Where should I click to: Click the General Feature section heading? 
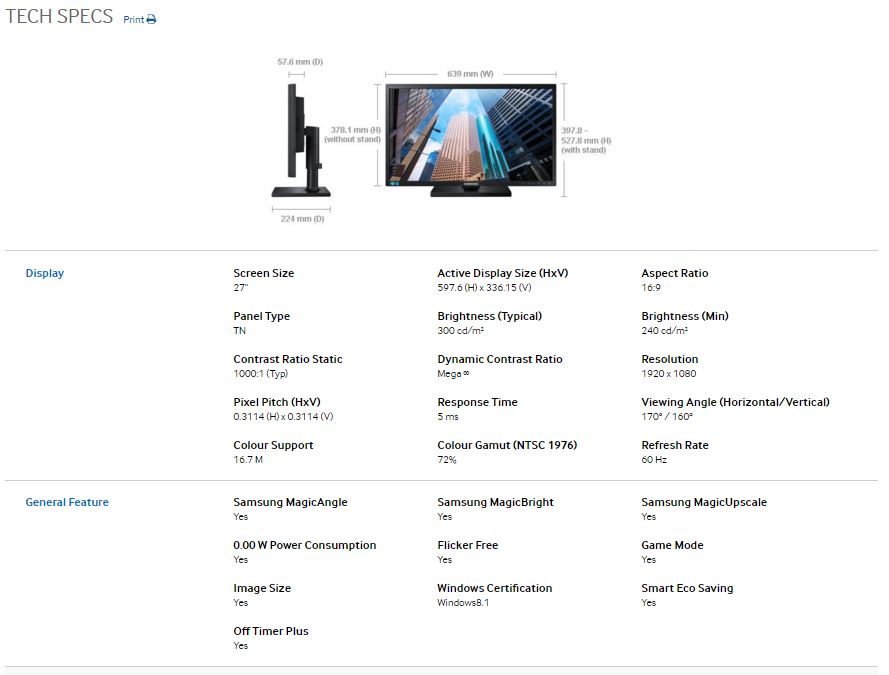coord(67,502)
